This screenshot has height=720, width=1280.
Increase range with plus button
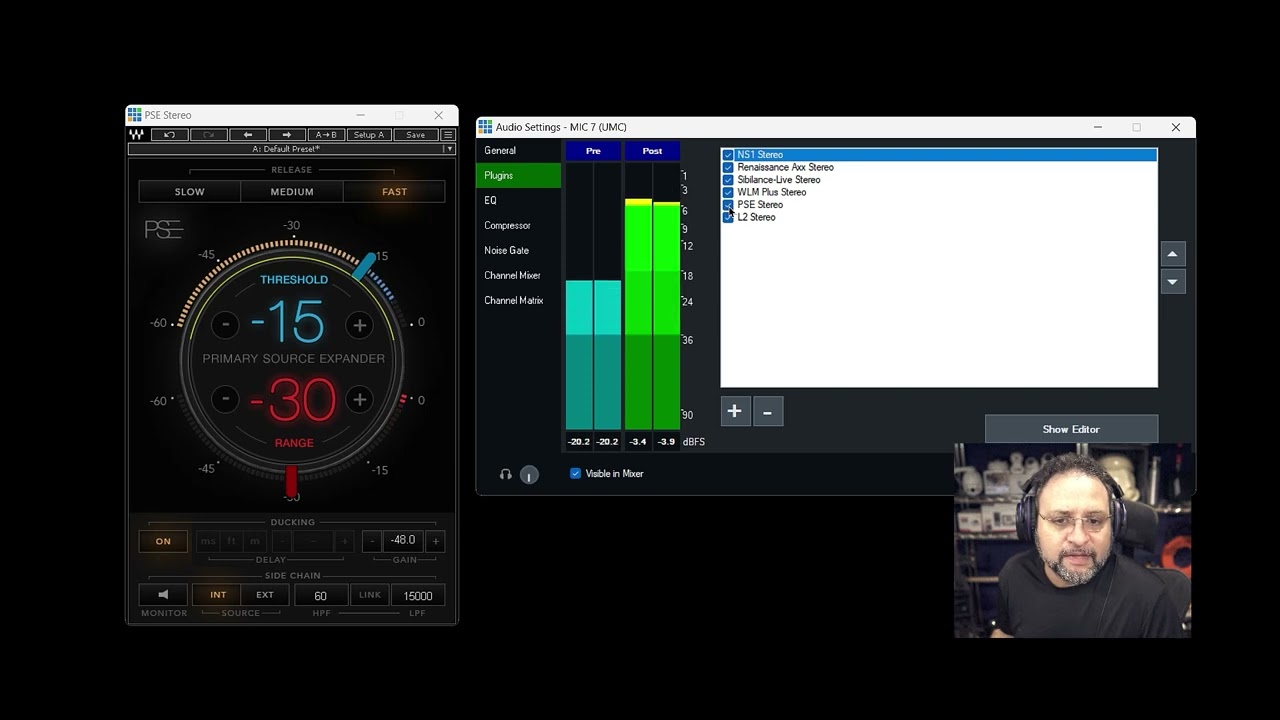coord(359,399)
